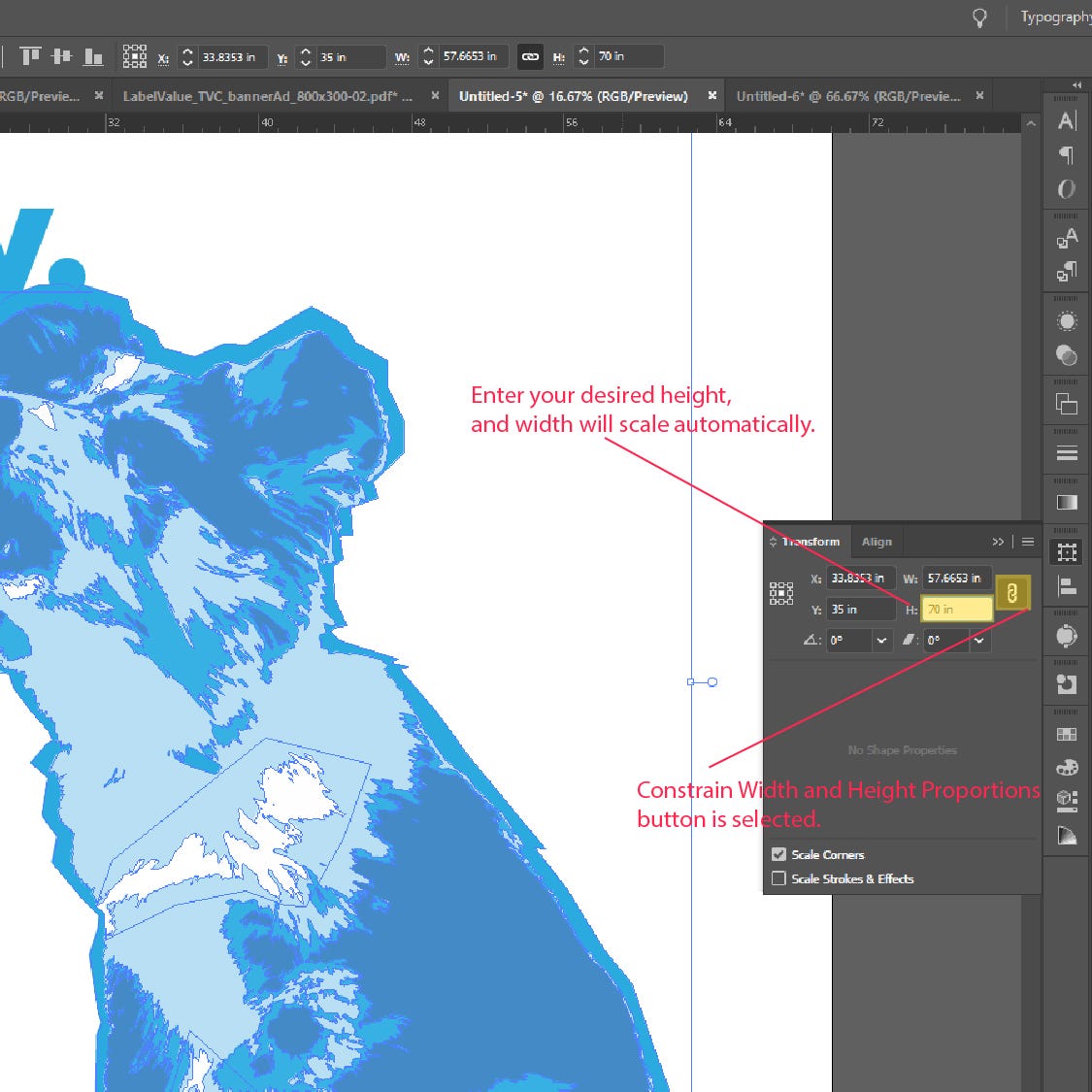This screenshot has height=1092, width=1092.
Task: Open the Align panel icon in dock
Action: (x=1066, y=586)
